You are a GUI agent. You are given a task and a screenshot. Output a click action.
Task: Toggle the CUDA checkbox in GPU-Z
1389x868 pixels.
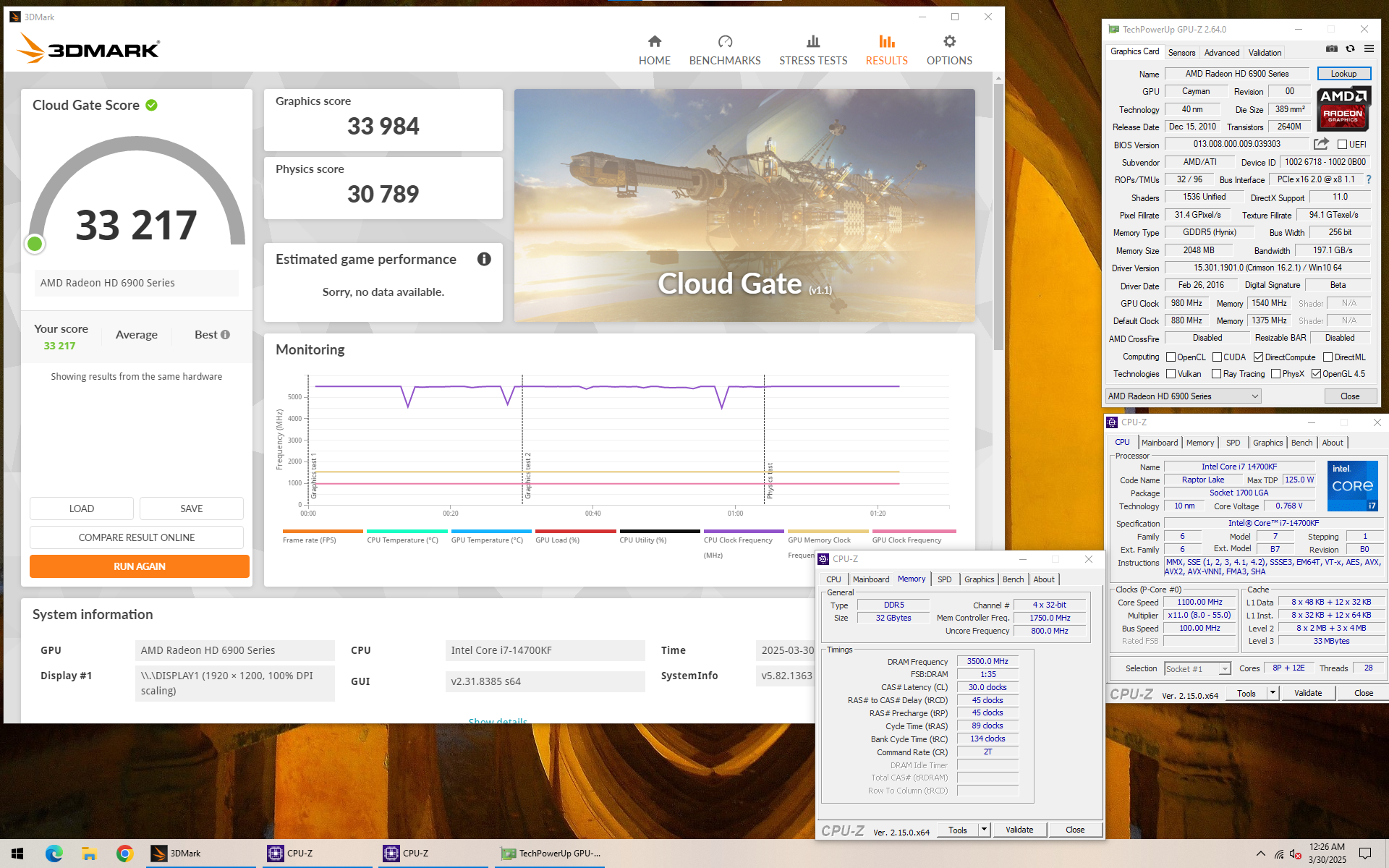(x=1217, y=357)
